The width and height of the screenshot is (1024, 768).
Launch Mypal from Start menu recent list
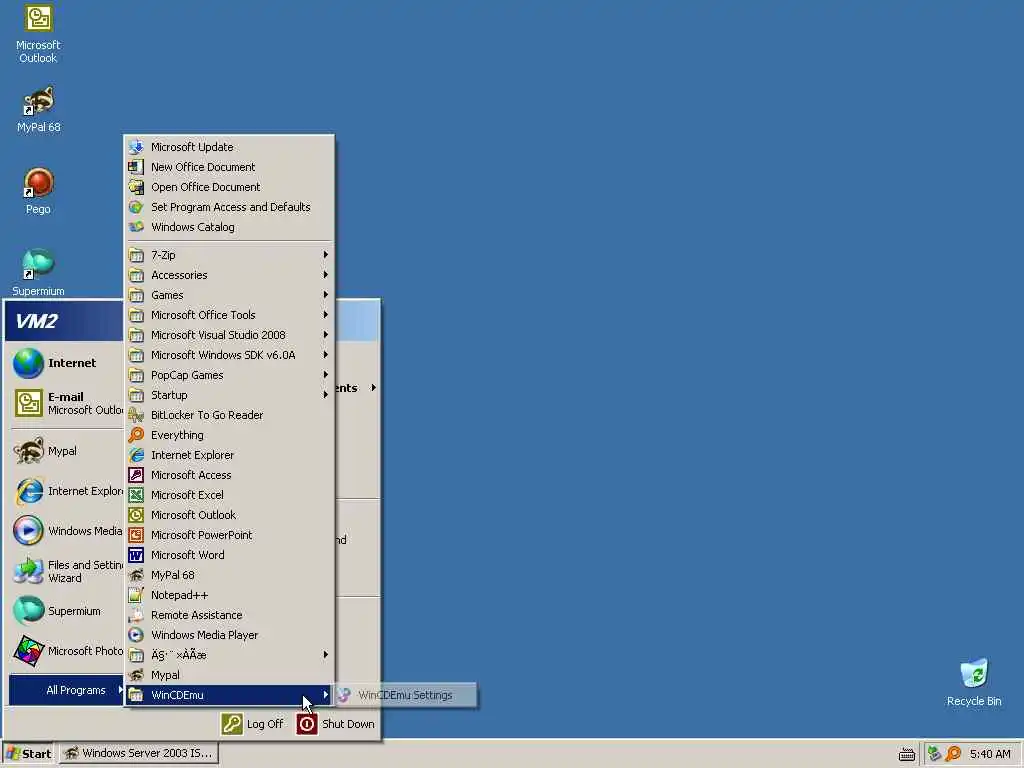(x=65, y=451)
